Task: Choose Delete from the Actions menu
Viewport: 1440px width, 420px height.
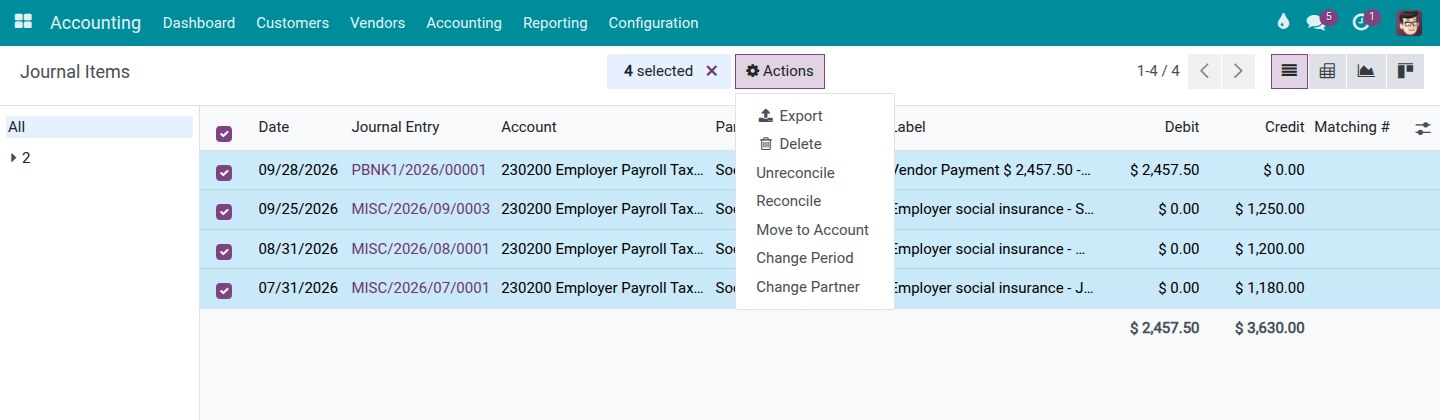Action: point(814,144)
